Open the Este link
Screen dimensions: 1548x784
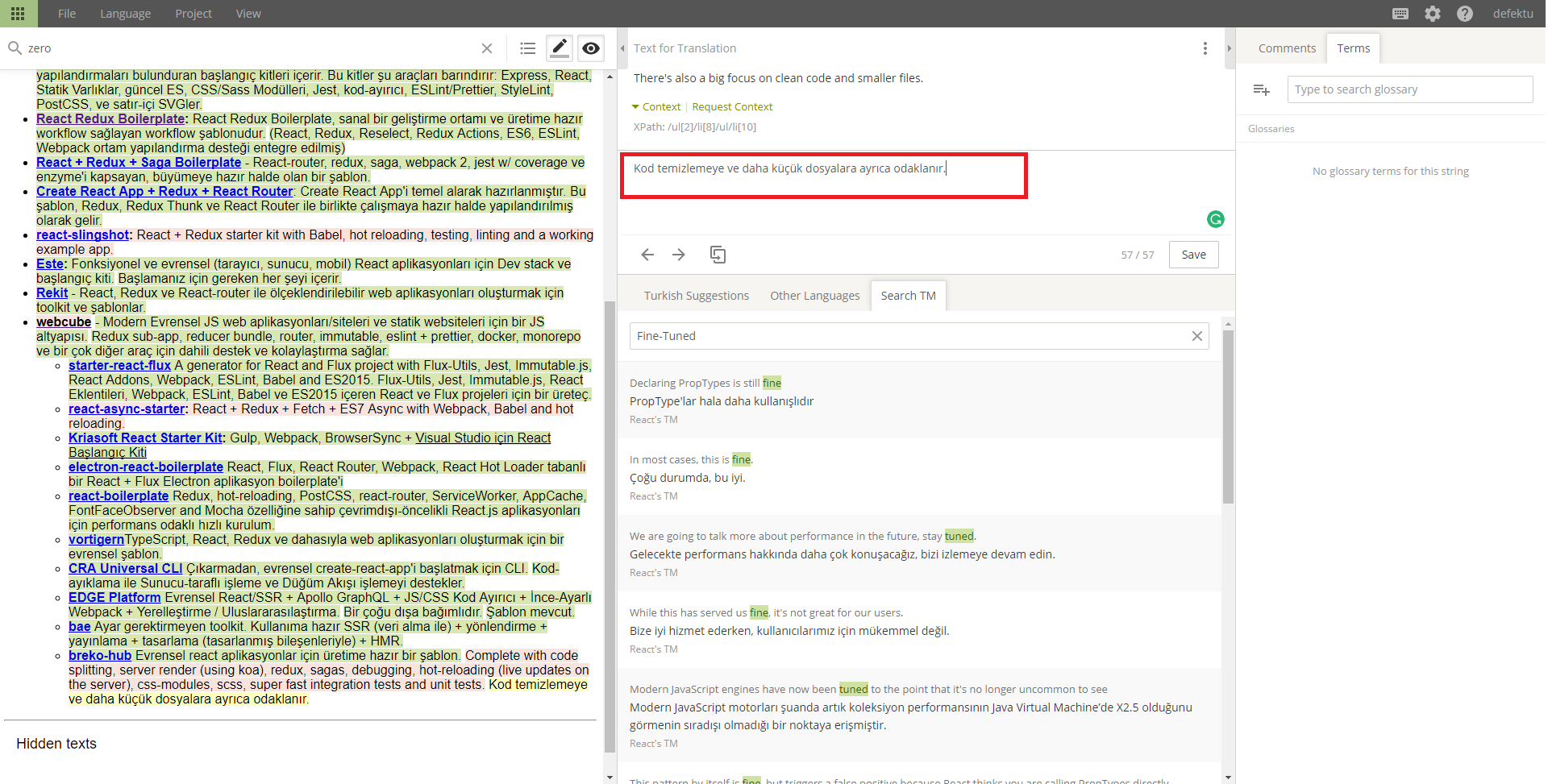click(50, 264)
